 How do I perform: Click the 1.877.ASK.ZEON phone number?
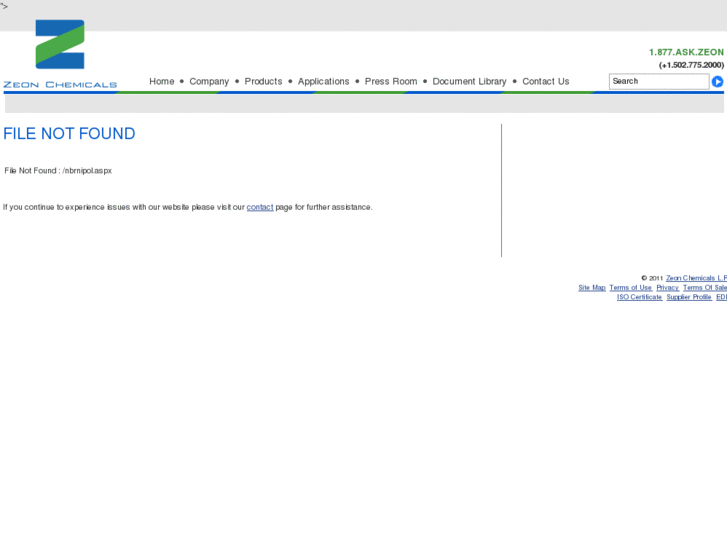pos(686,52)
